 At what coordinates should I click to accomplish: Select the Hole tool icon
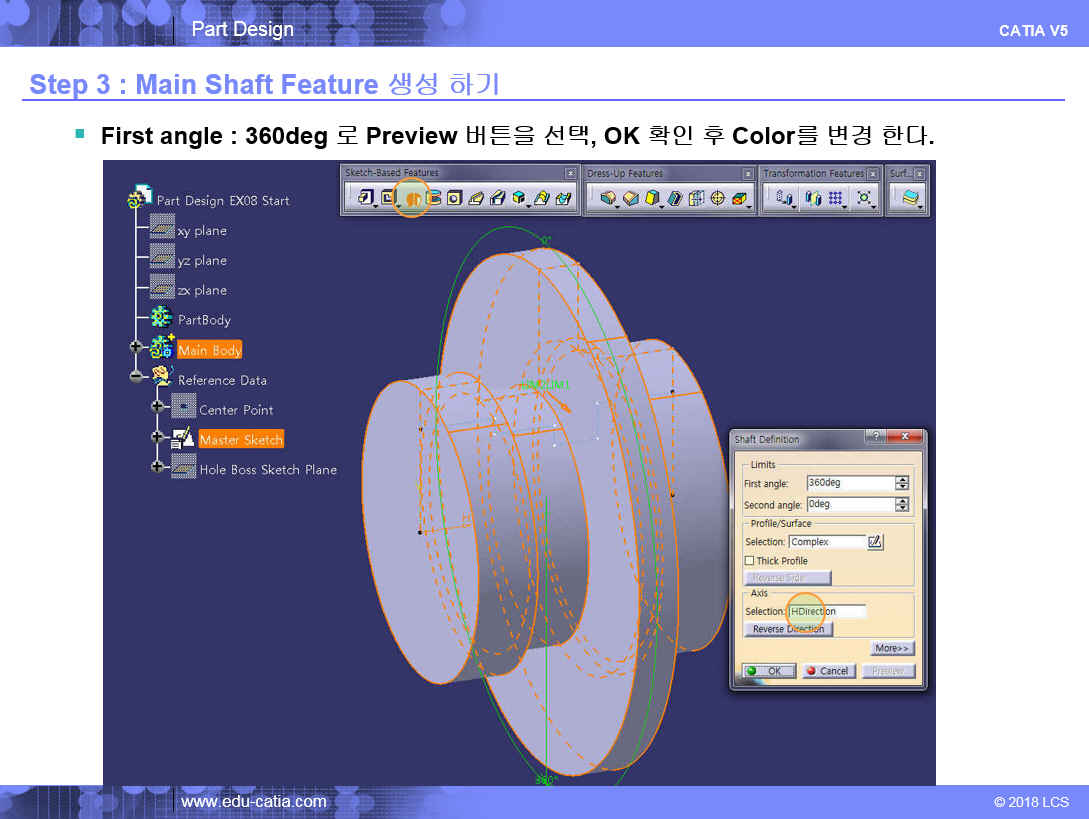[x=454, y=198]
